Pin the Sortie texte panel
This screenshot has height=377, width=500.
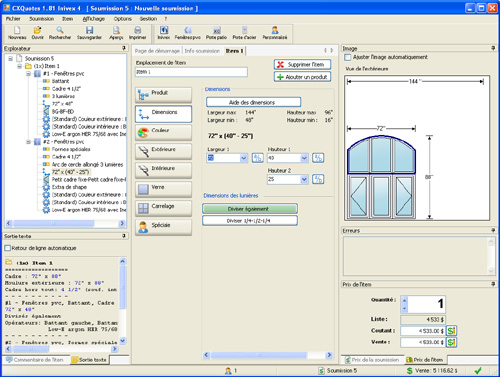click(124, 236)
